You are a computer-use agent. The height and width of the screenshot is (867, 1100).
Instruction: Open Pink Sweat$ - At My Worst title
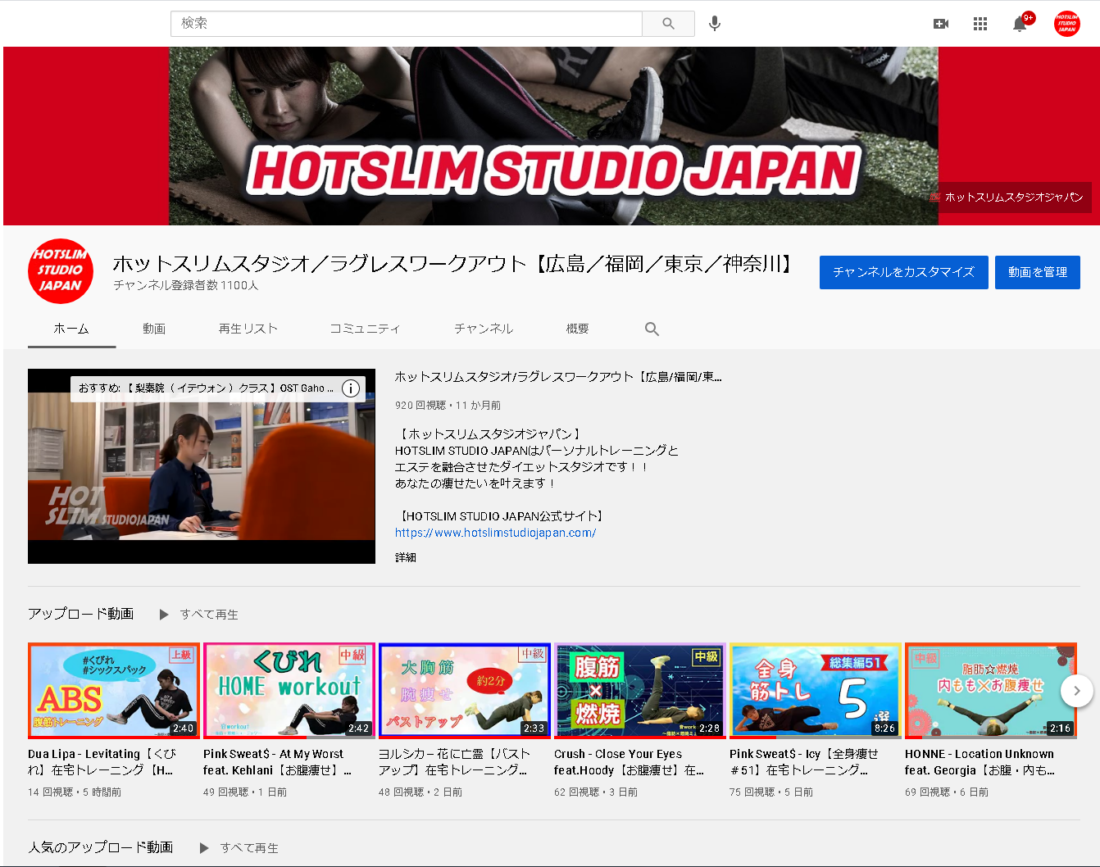(278, 762)
